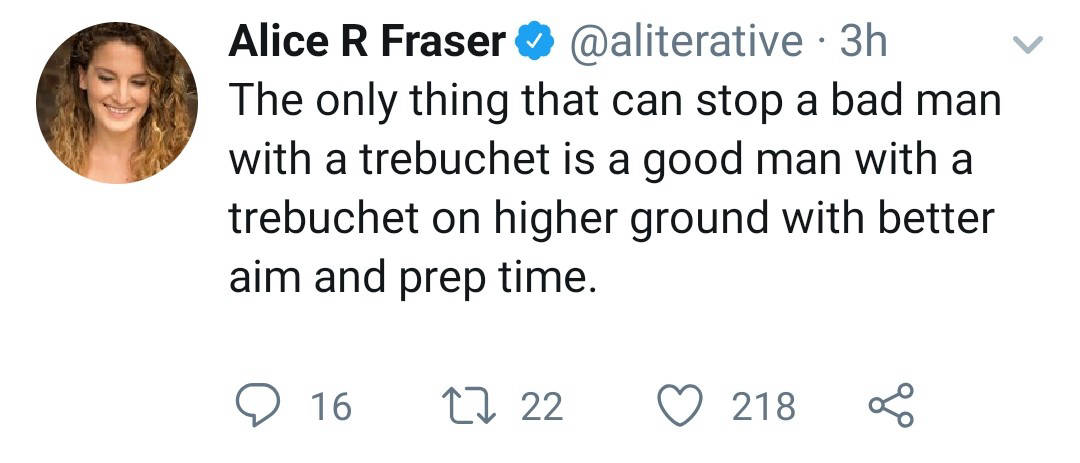Click the line "with a trebuchet is a good man"
The width and height of the screenshot is (1080, 463).
tap(600, 160)
